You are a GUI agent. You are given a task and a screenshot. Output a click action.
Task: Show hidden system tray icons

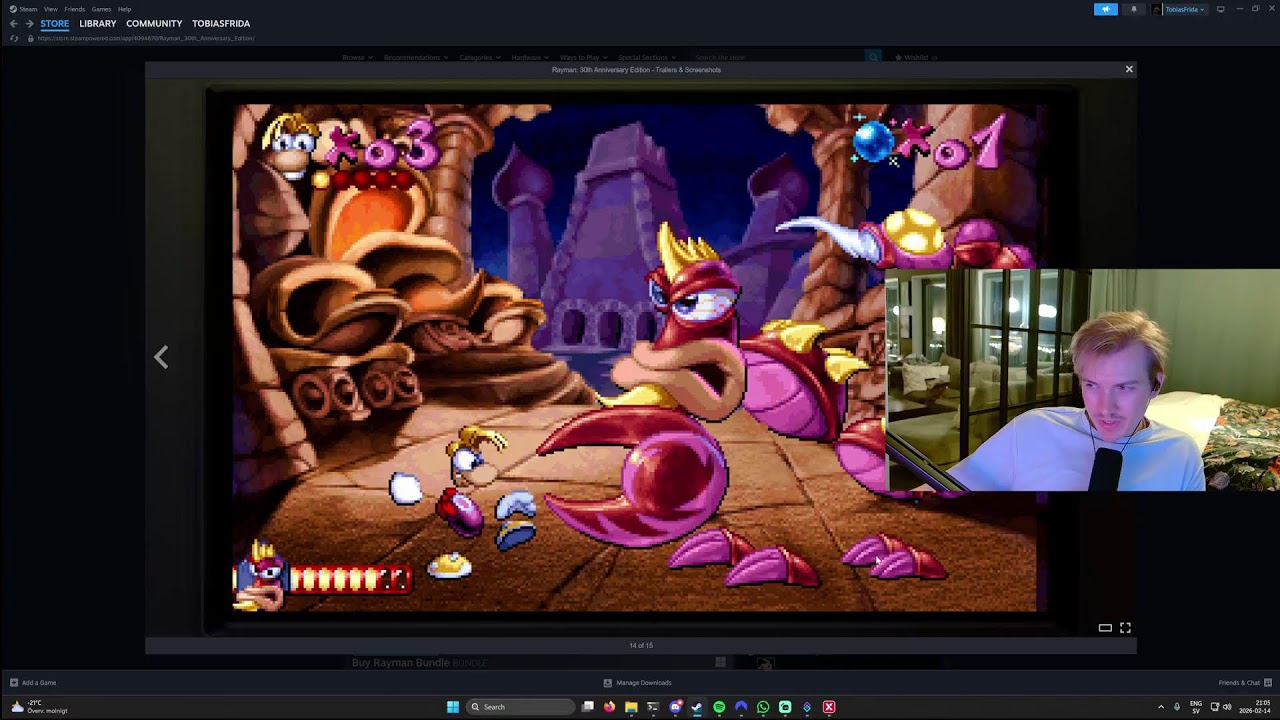click(1161, 707)
